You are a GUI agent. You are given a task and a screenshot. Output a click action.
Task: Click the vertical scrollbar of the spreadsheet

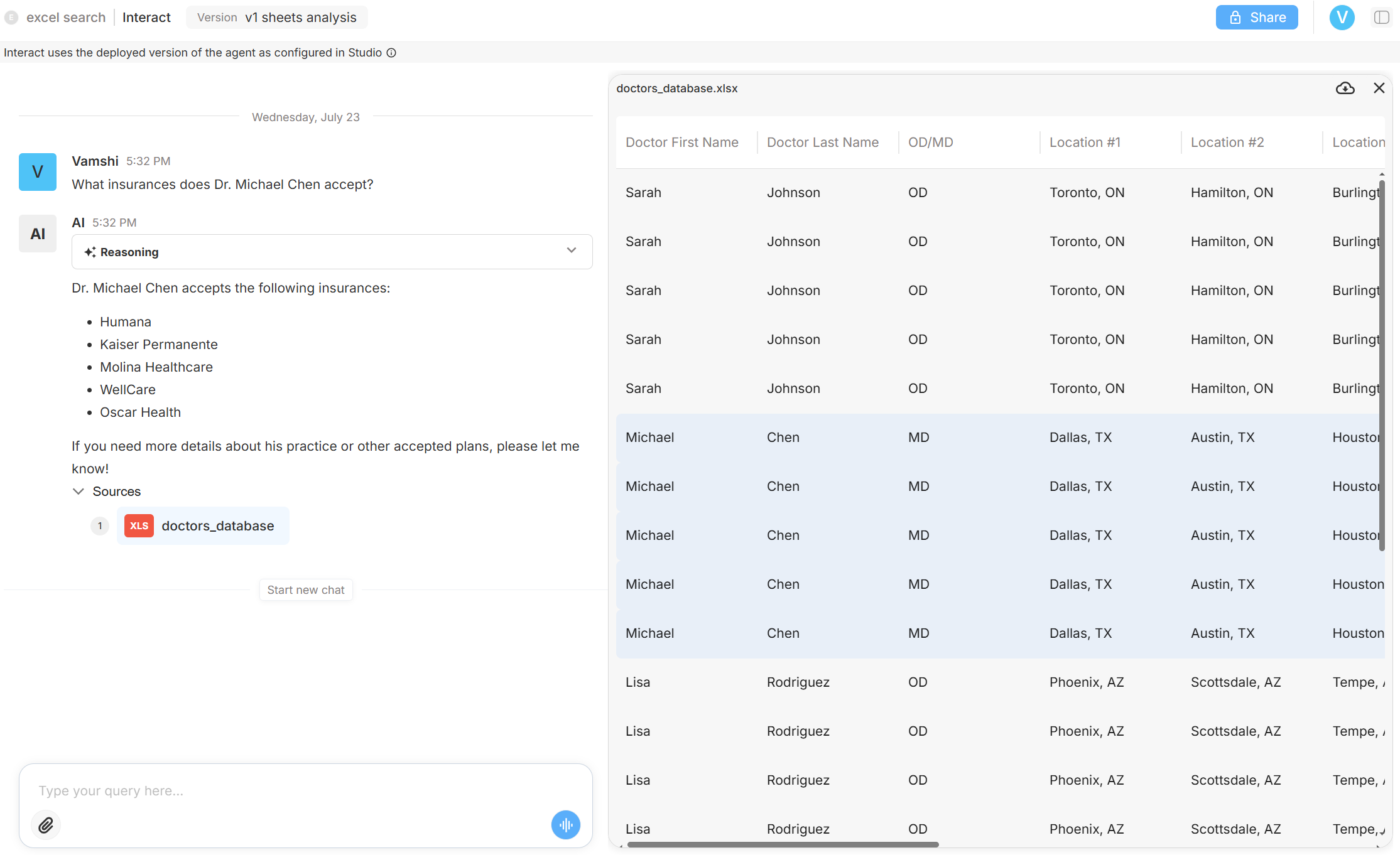[x=1381, y=364]
